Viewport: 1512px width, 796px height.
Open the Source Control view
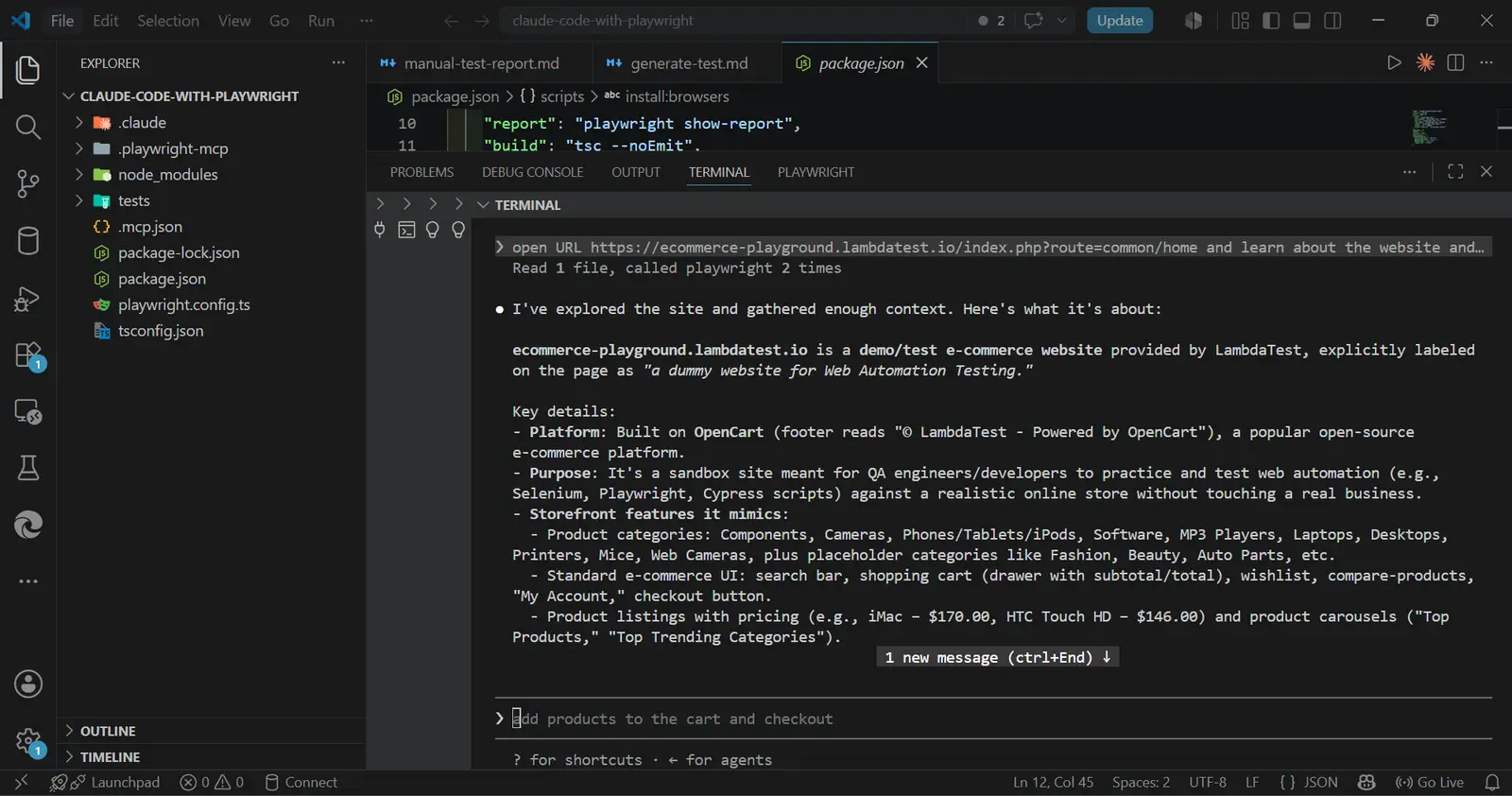click(x=28, y=183)
